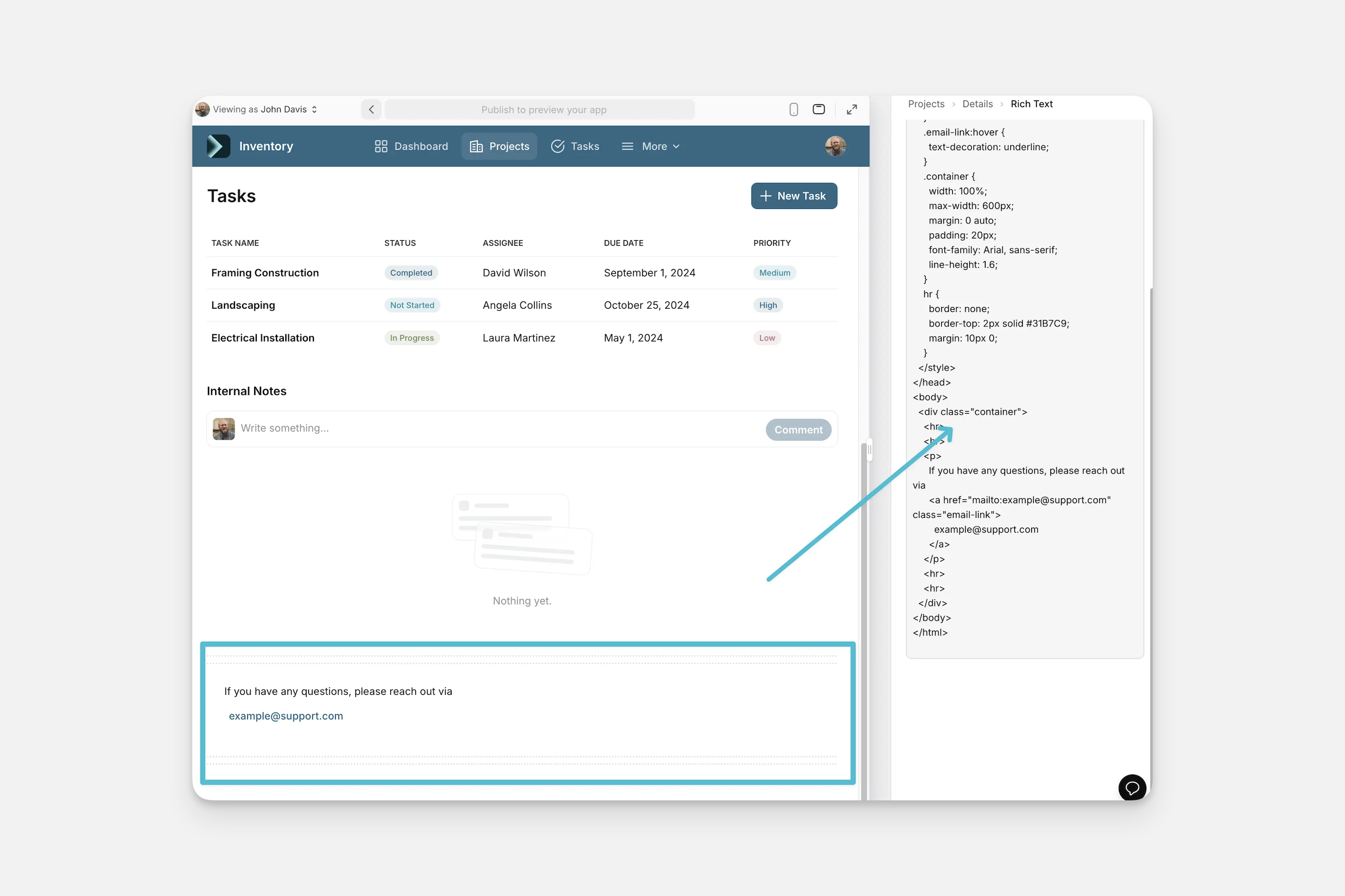Image resolution: width=1345 pixels, height=896 pixels.
Task: Click the back arrow in preview bar
Action: 372,109
